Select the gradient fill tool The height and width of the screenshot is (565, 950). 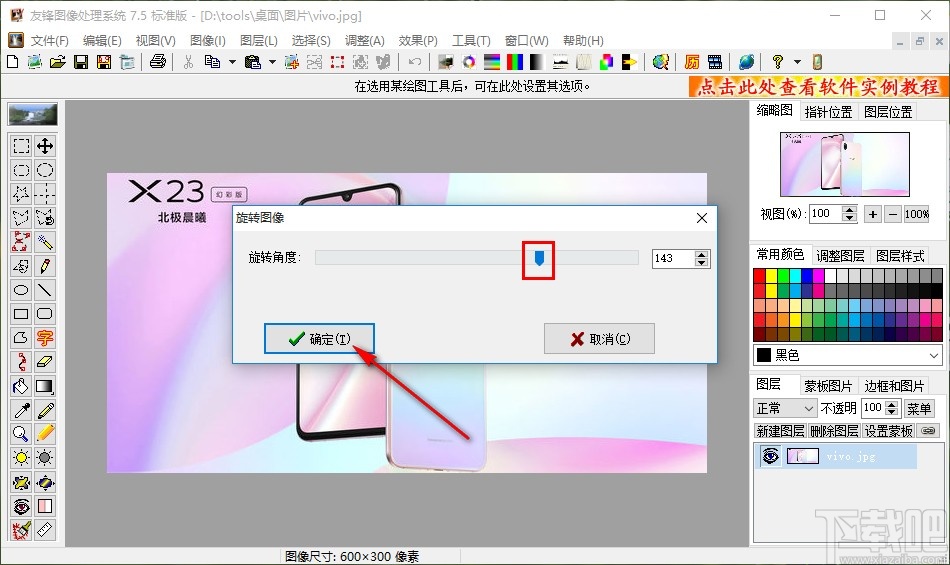click(x=45, y=386)
